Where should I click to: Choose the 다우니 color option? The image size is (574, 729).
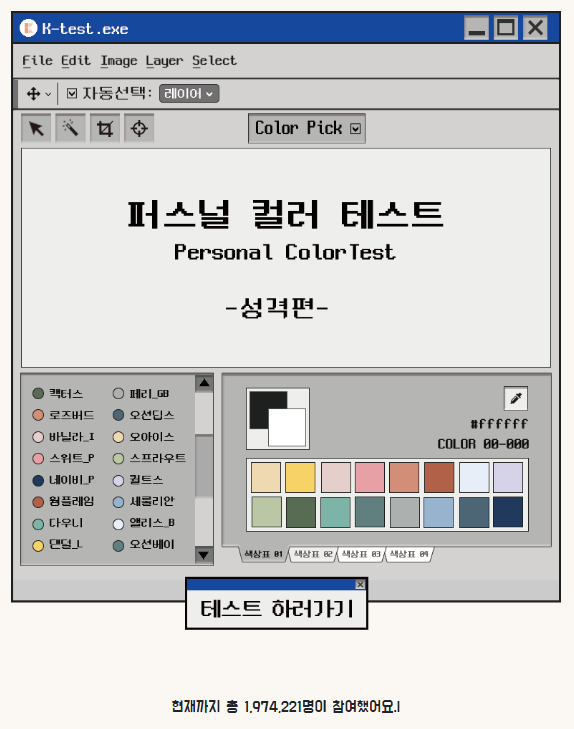58,523
